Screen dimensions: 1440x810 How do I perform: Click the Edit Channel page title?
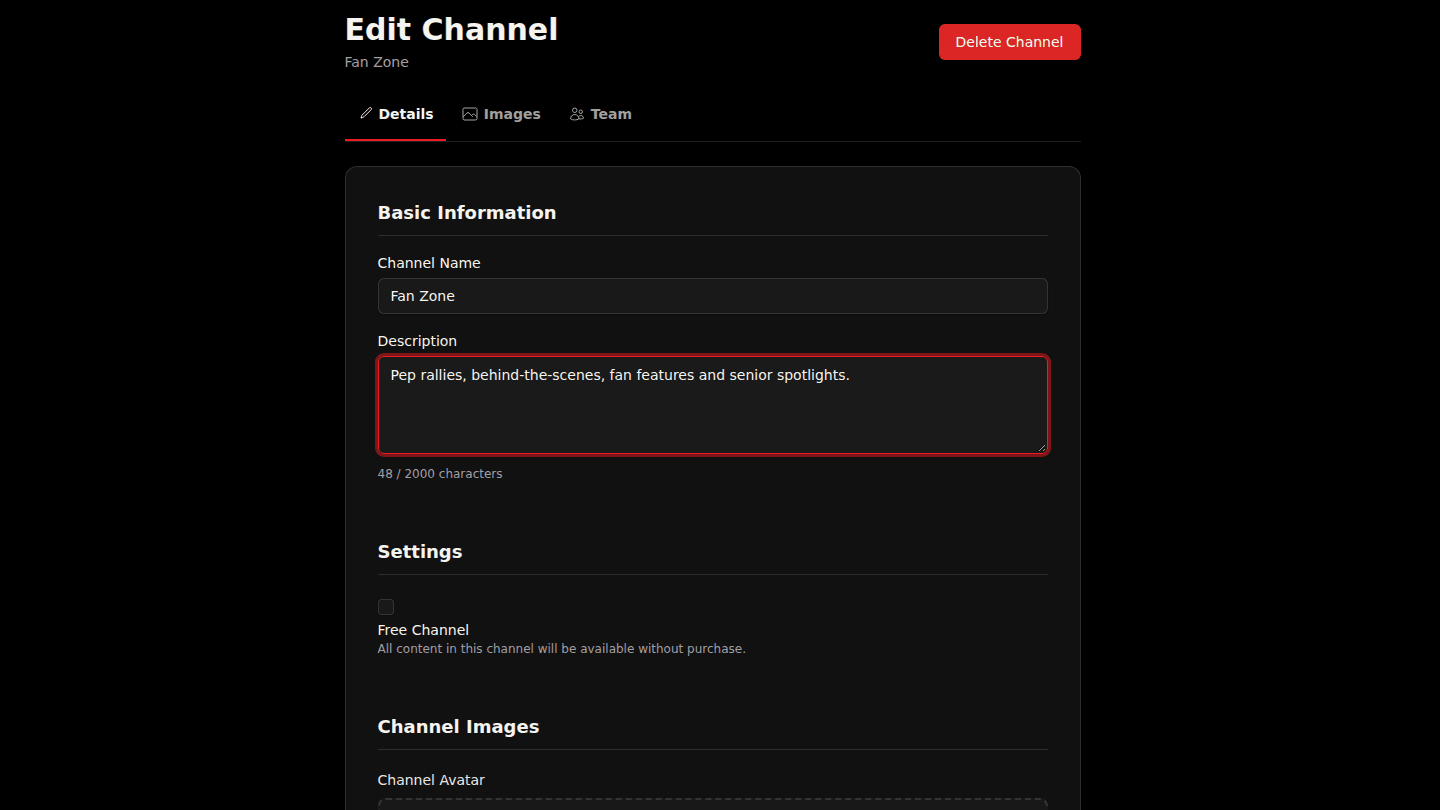click(451, 29)
